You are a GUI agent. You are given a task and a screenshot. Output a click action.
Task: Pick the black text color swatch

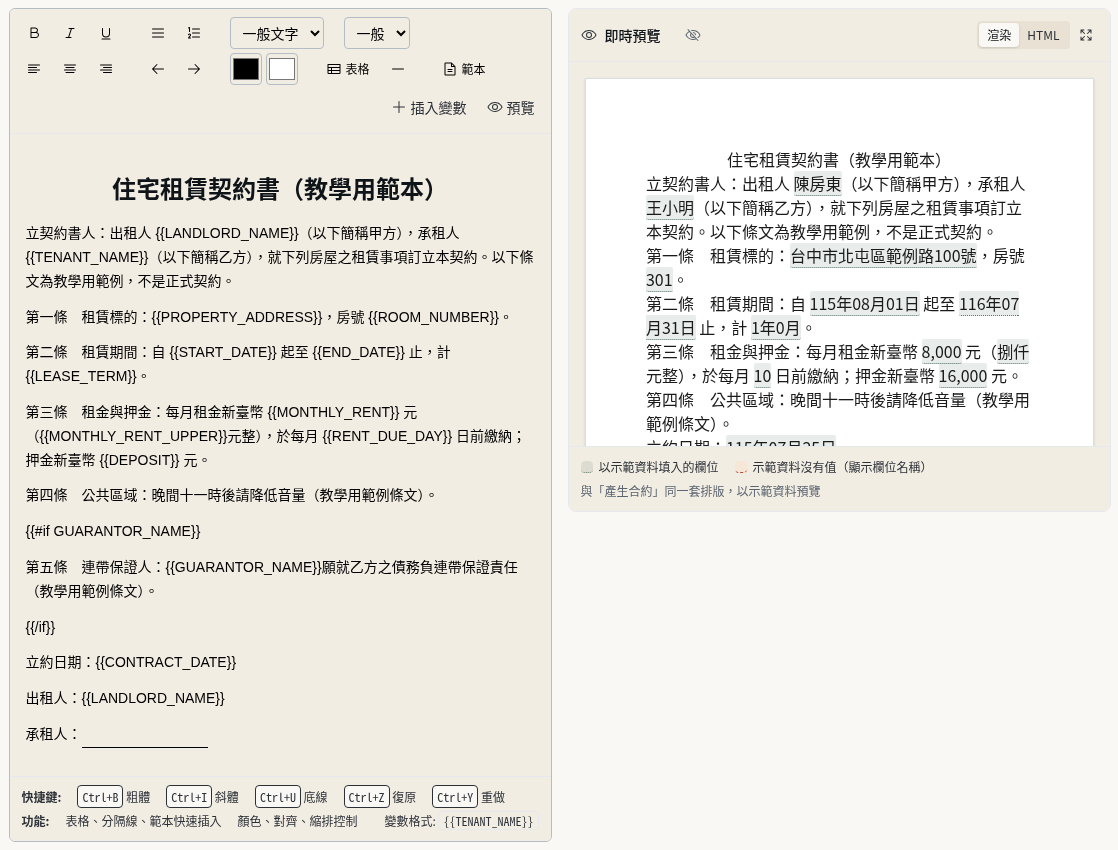point(246,69)
